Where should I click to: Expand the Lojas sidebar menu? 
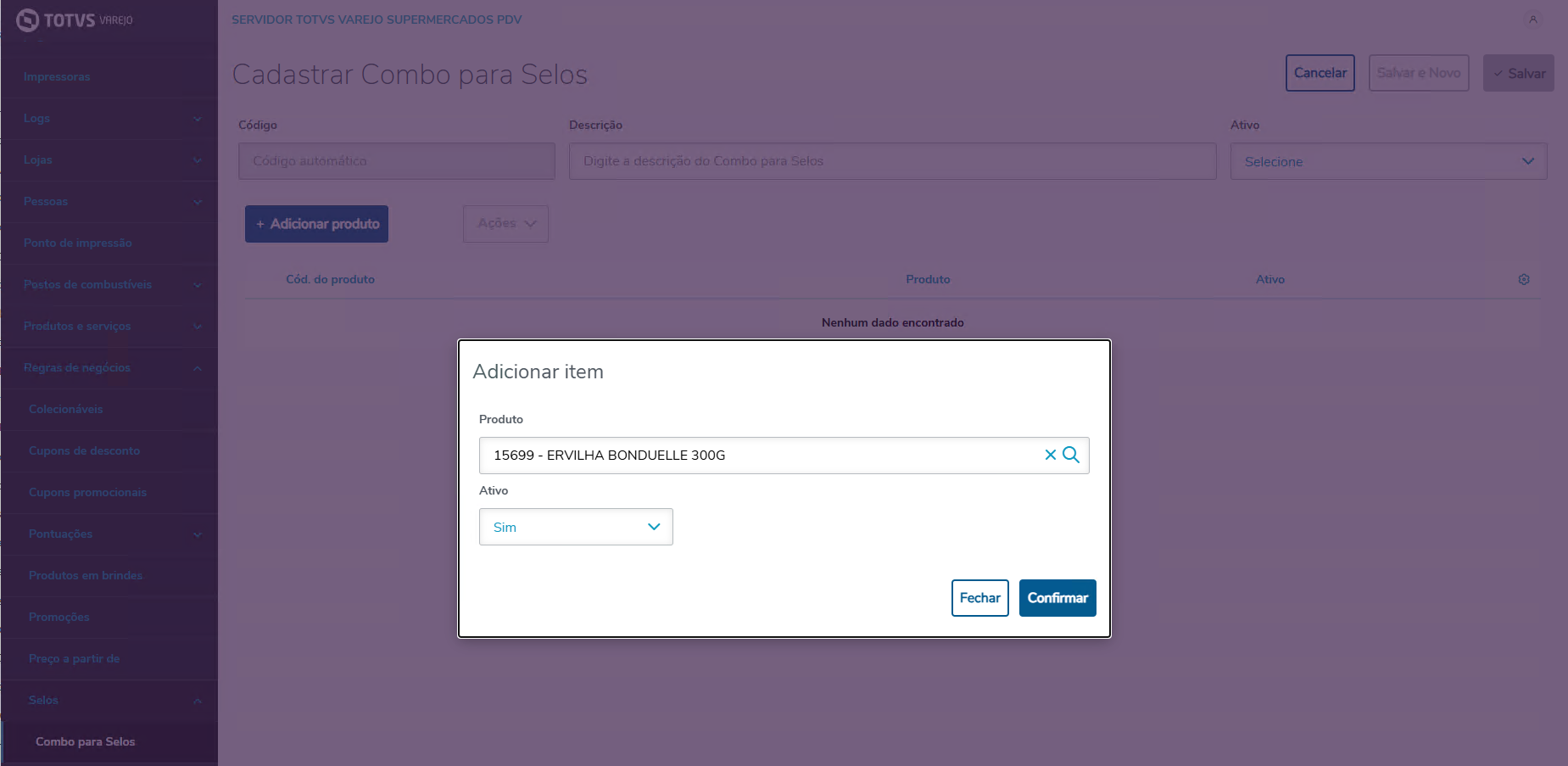tap(109, 160)
